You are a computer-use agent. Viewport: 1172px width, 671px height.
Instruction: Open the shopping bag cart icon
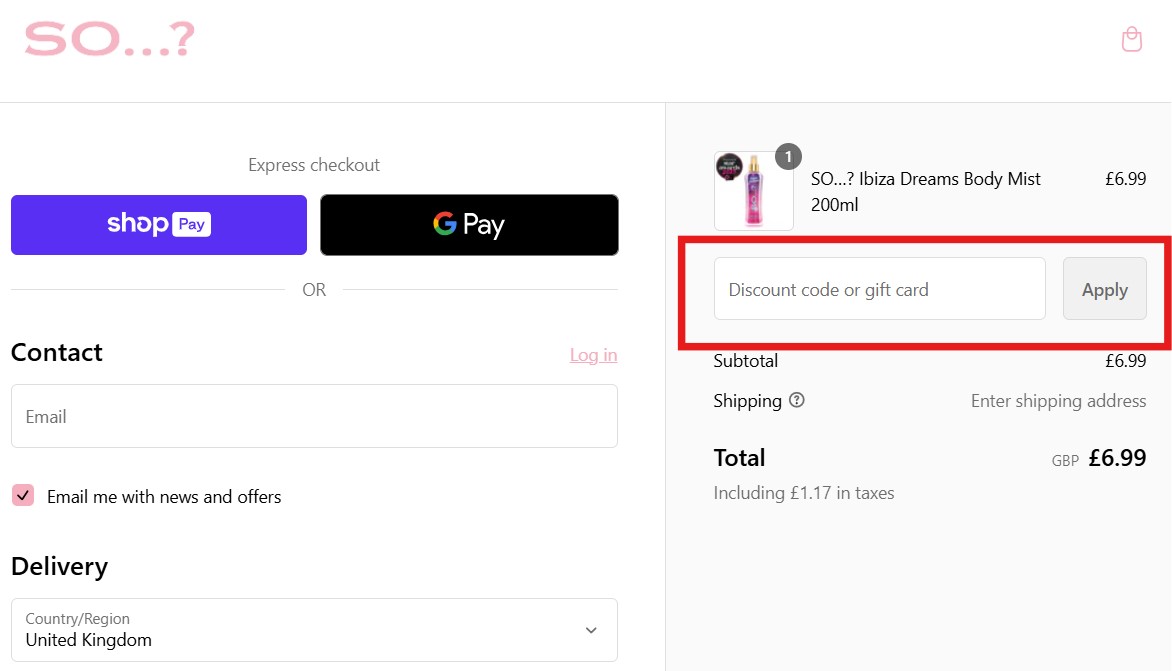pyautogui.click(x=1132, y=39)
